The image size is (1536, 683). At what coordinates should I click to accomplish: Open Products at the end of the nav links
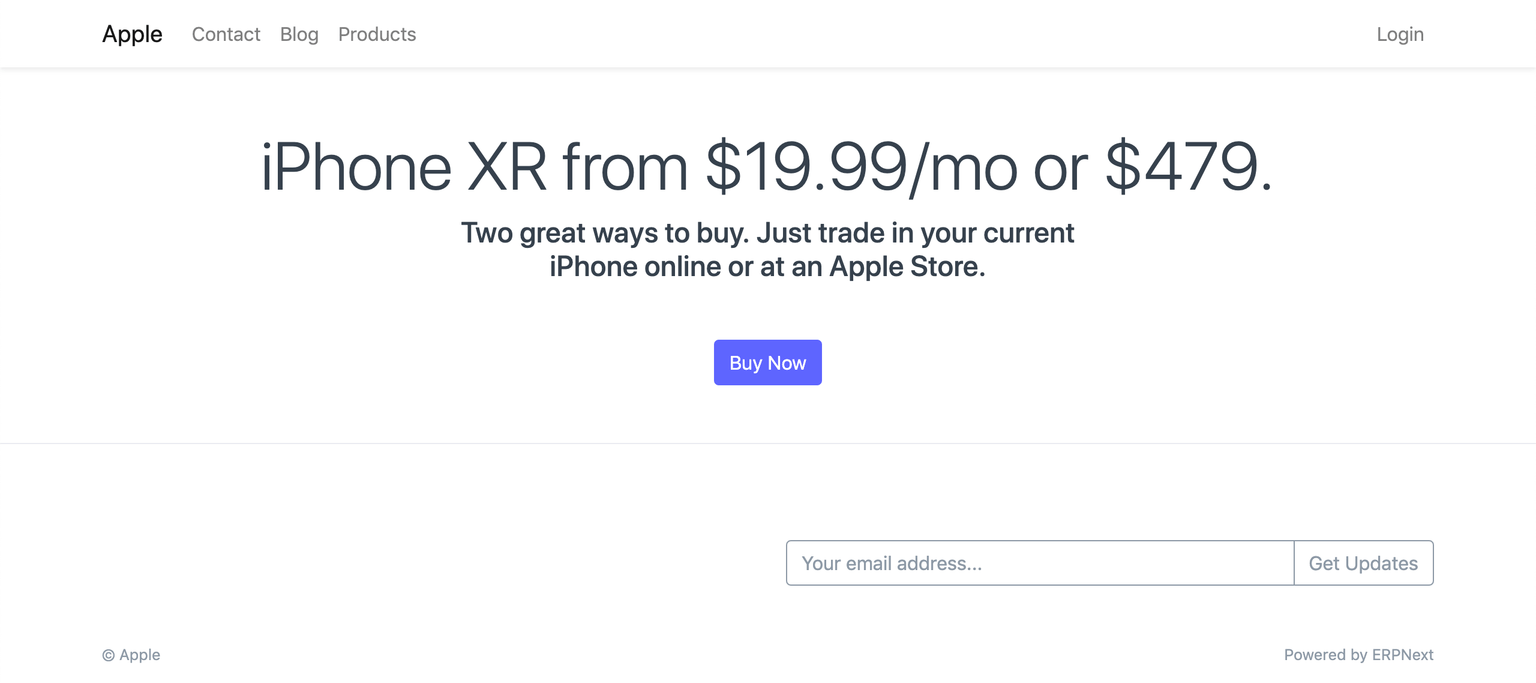[x=377, y=34]
